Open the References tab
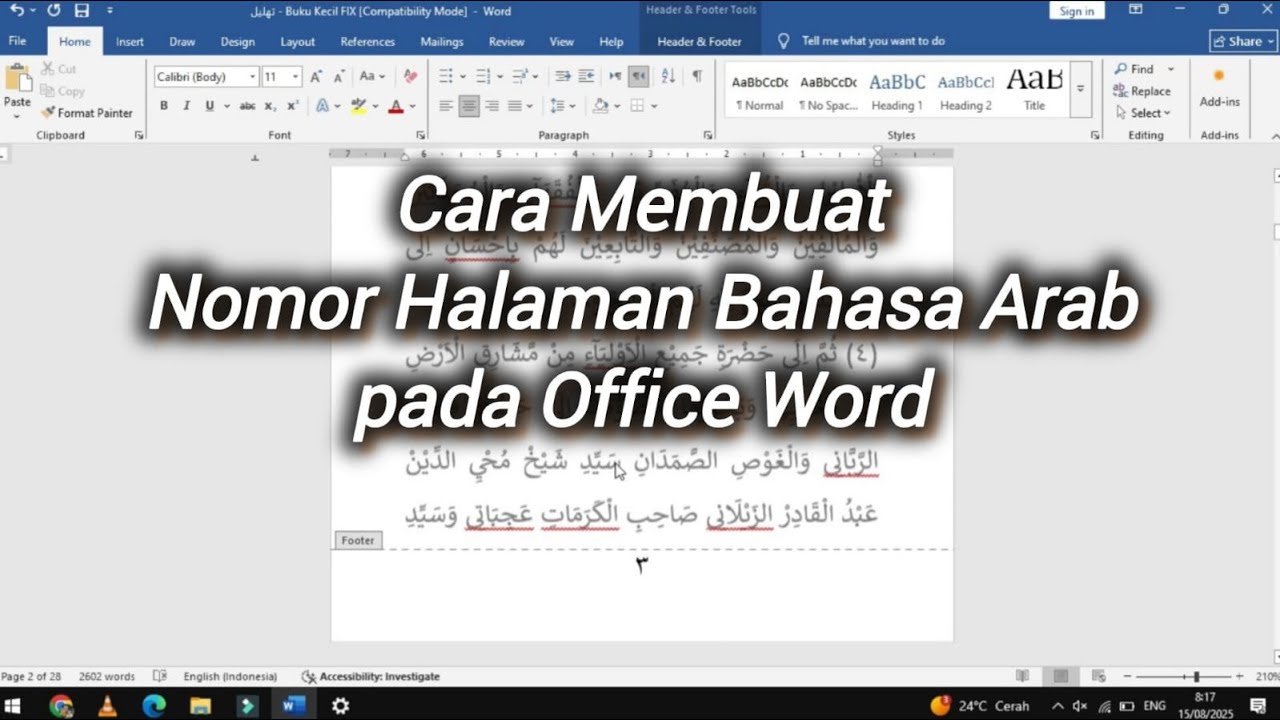 [368, 42]
